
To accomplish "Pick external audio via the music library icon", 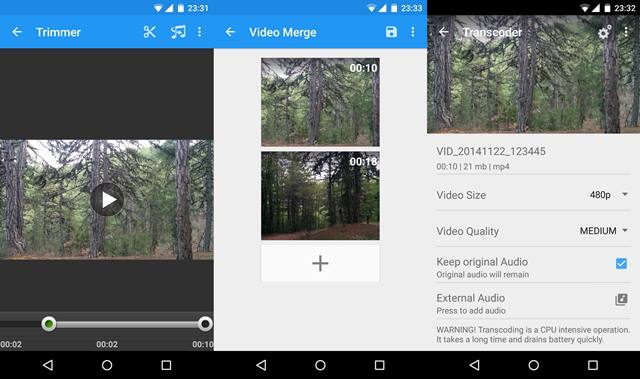I will point(621,300).
